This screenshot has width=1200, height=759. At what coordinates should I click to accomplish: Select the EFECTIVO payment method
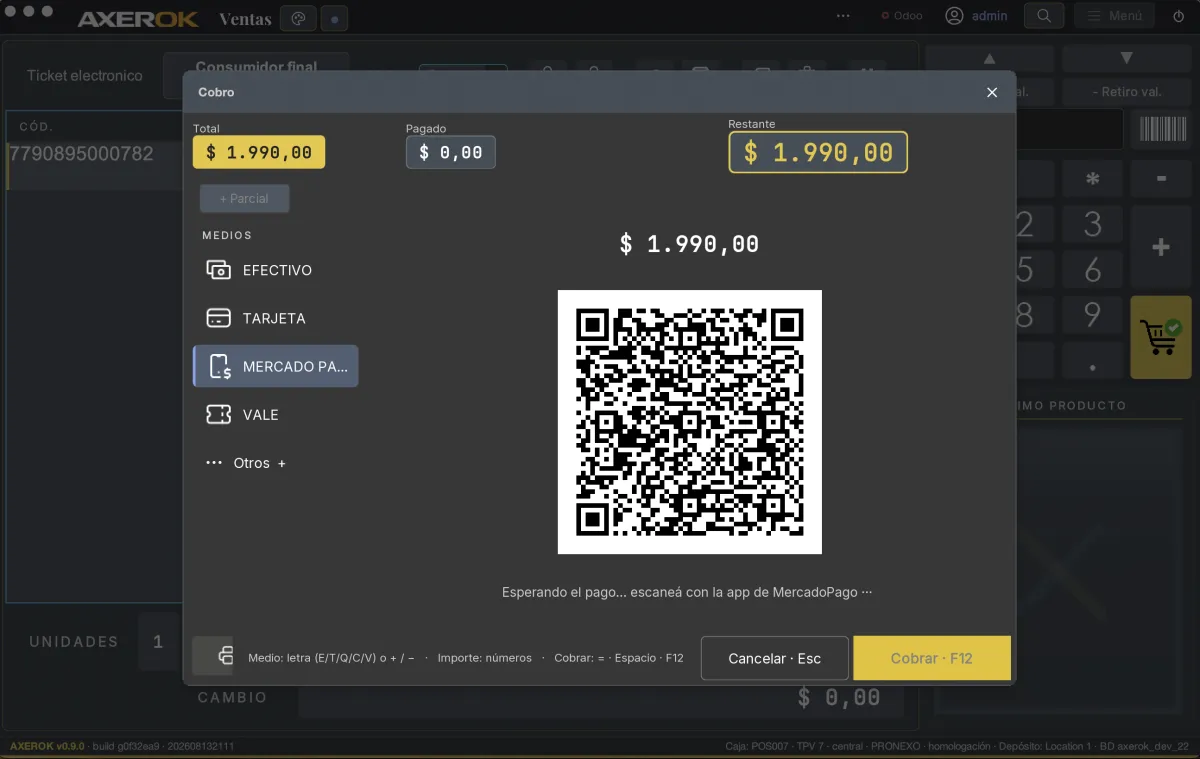pos(275,270)
